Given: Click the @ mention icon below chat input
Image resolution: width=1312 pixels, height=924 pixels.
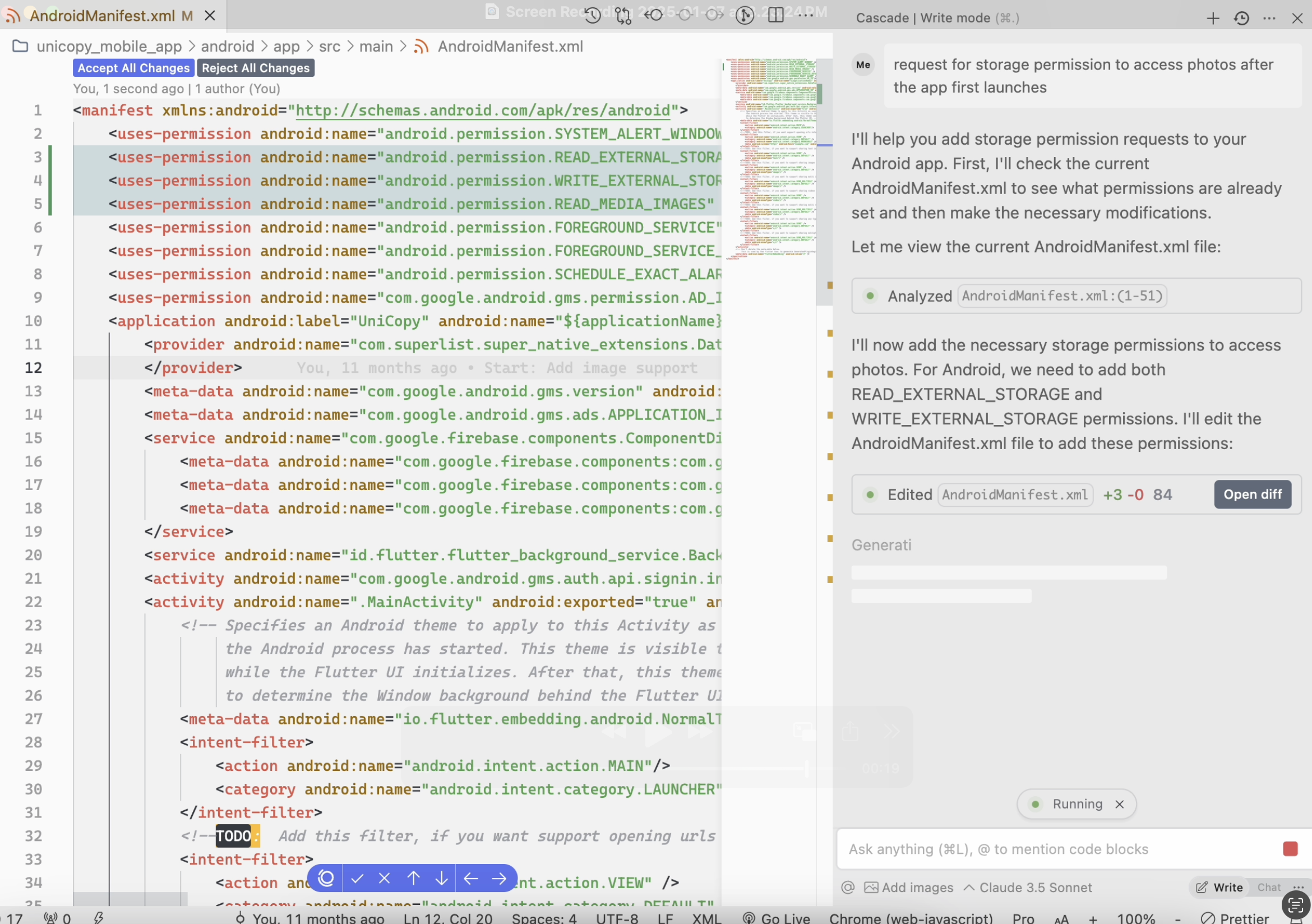Looking at the screenshot, I should (x=848, y=887).
